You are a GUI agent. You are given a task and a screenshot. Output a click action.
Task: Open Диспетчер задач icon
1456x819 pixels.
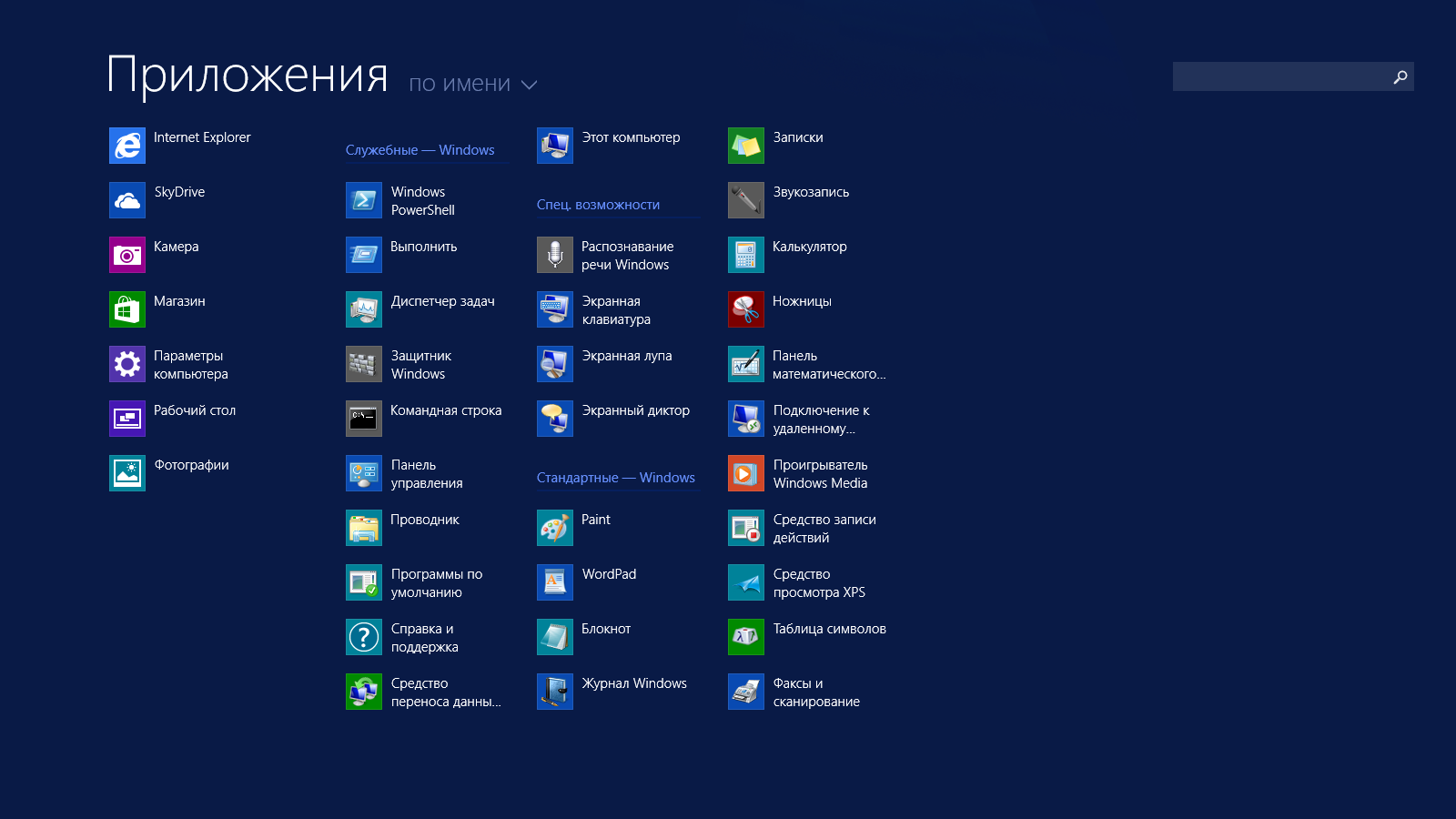click(364, 309)
